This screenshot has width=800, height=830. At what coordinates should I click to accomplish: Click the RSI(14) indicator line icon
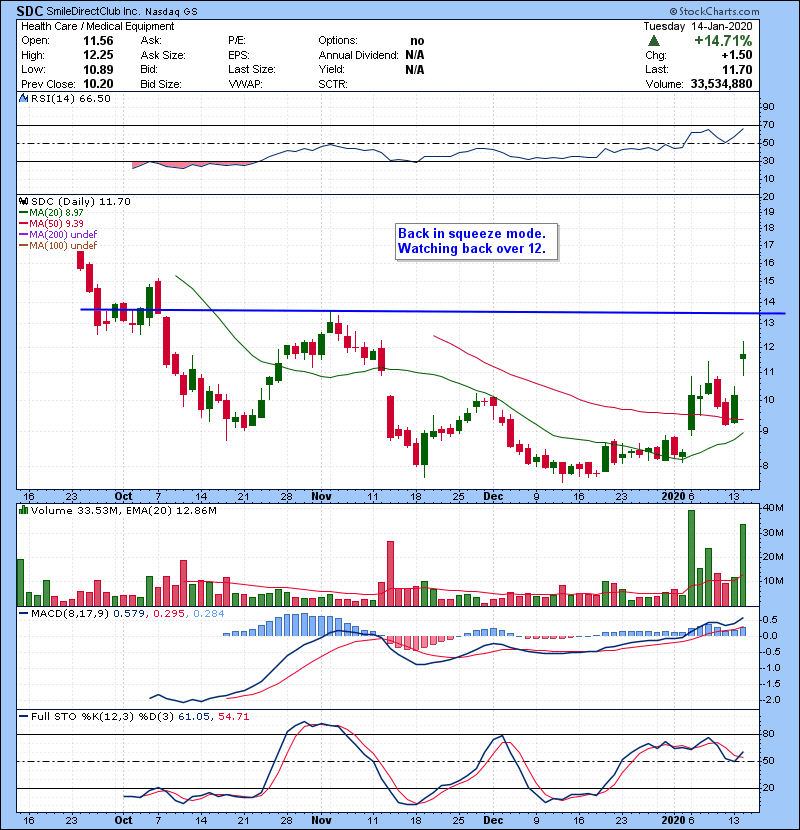[x=24, y=98]
